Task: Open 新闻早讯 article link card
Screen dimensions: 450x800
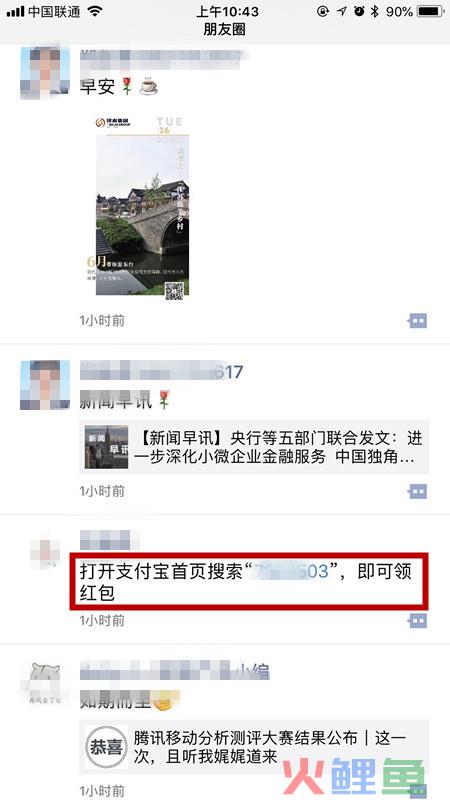Action: coord(254,447)
